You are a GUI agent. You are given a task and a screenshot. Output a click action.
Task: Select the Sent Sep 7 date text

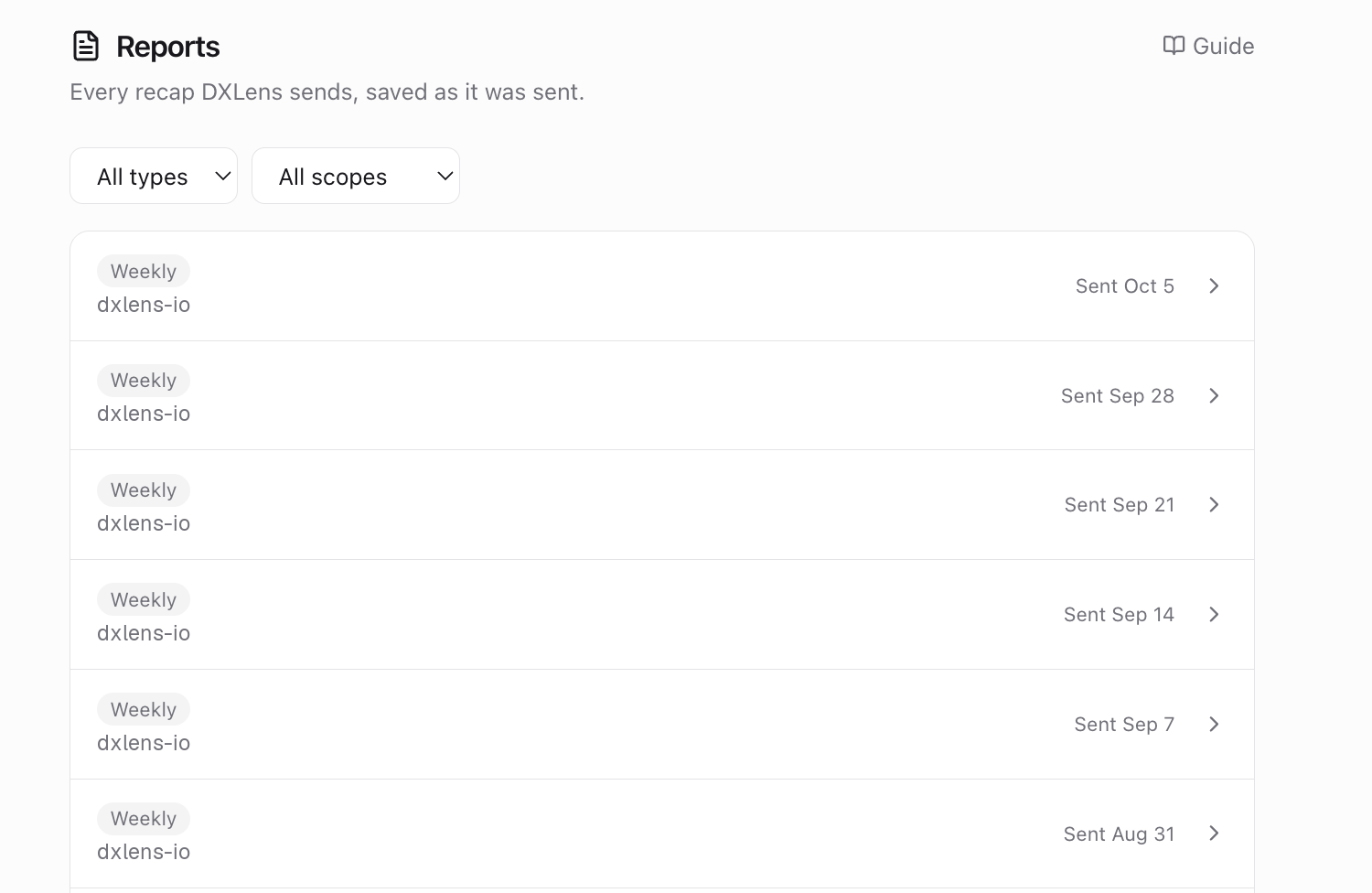[1124, 725]
